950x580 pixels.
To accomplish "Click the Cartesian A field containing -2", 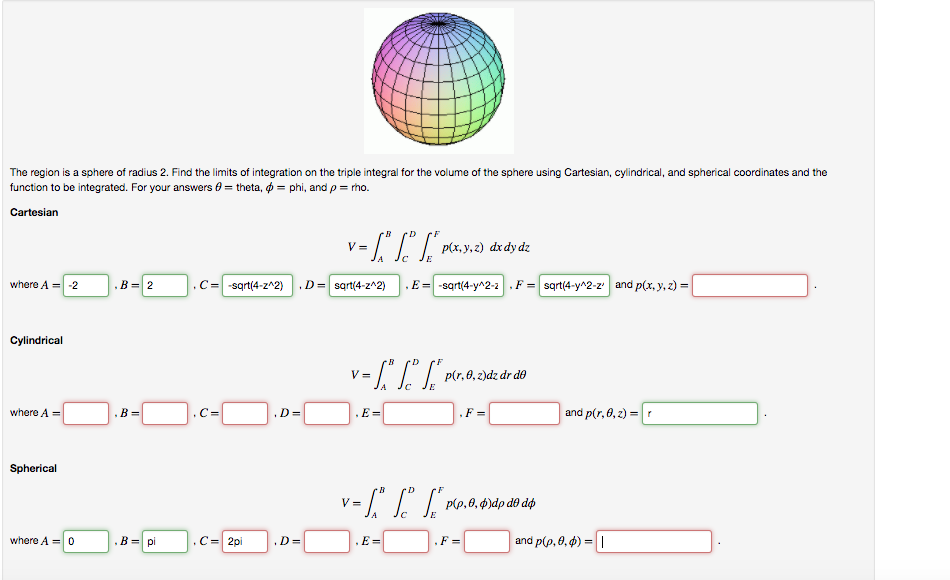I will point(85,285).
